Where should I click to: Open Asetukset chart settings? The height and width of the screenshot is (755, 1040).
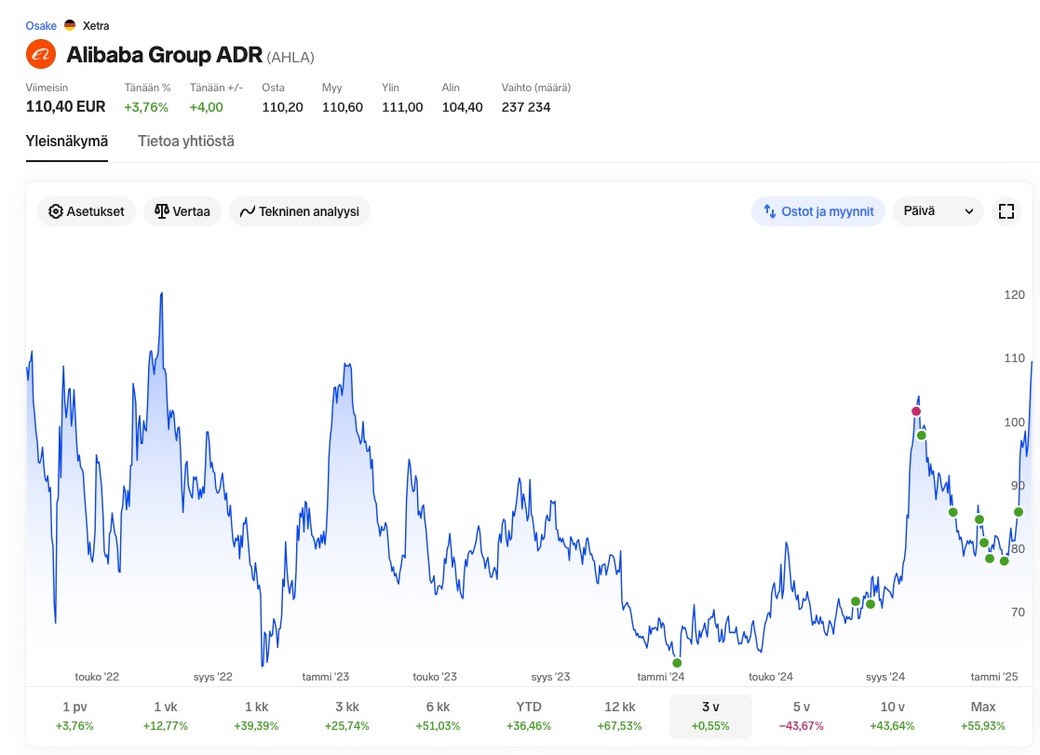tap(86, 211)
